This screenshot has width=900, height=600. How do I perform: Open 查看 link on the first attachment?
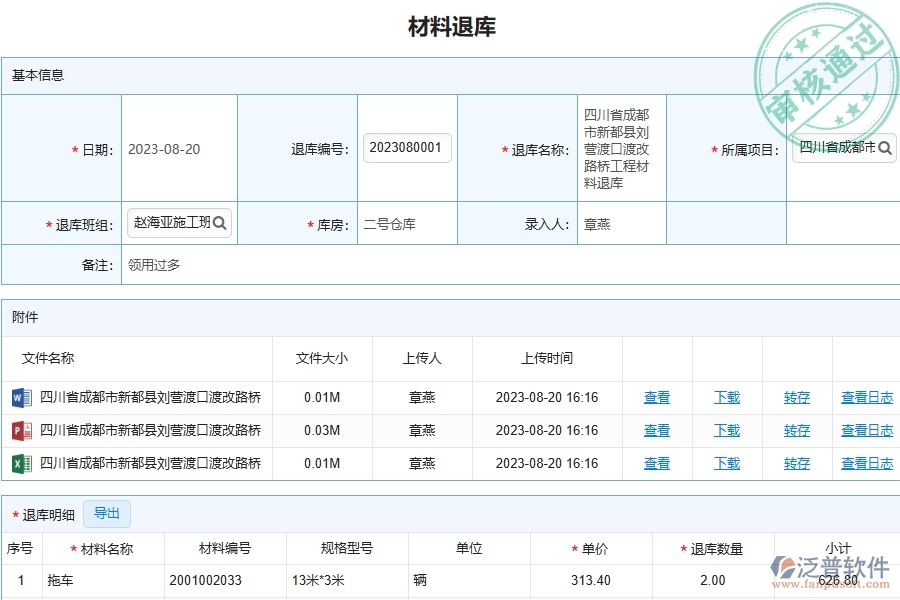click(x=657, y=397)
